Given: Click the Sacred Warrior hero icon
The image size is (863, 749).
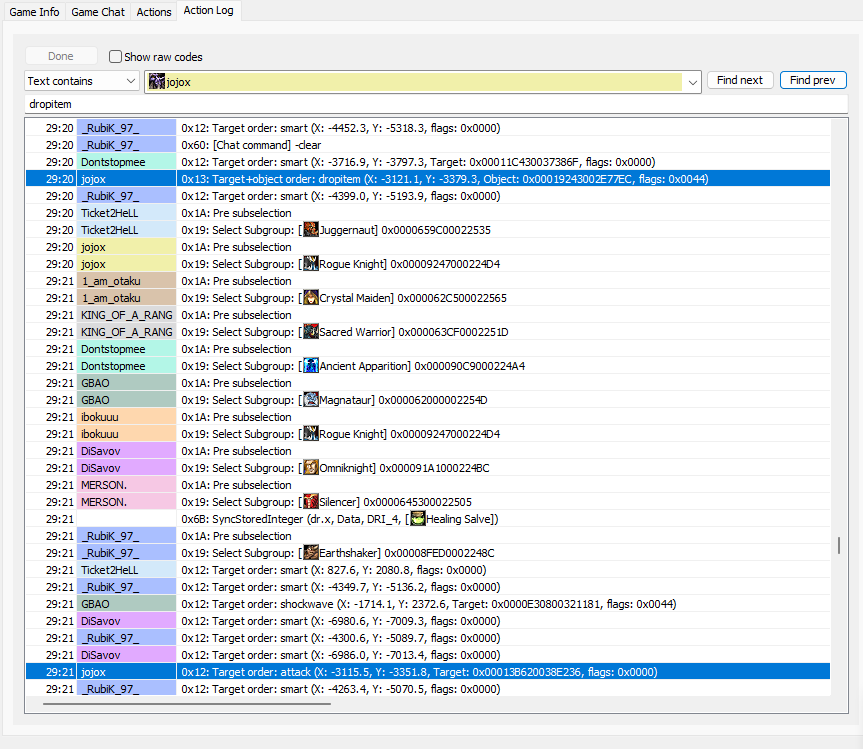Looking at the screenshot, I should tap(311, 332).
